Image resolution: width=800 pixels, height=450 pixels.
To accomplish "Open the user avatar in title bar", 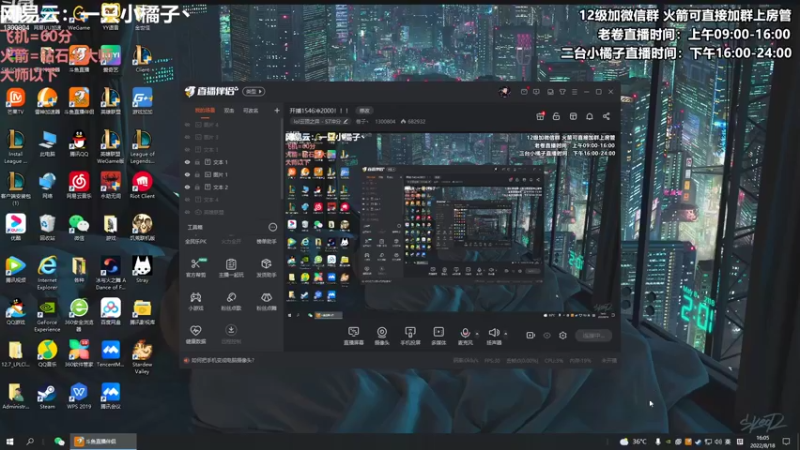I will 504,92.
